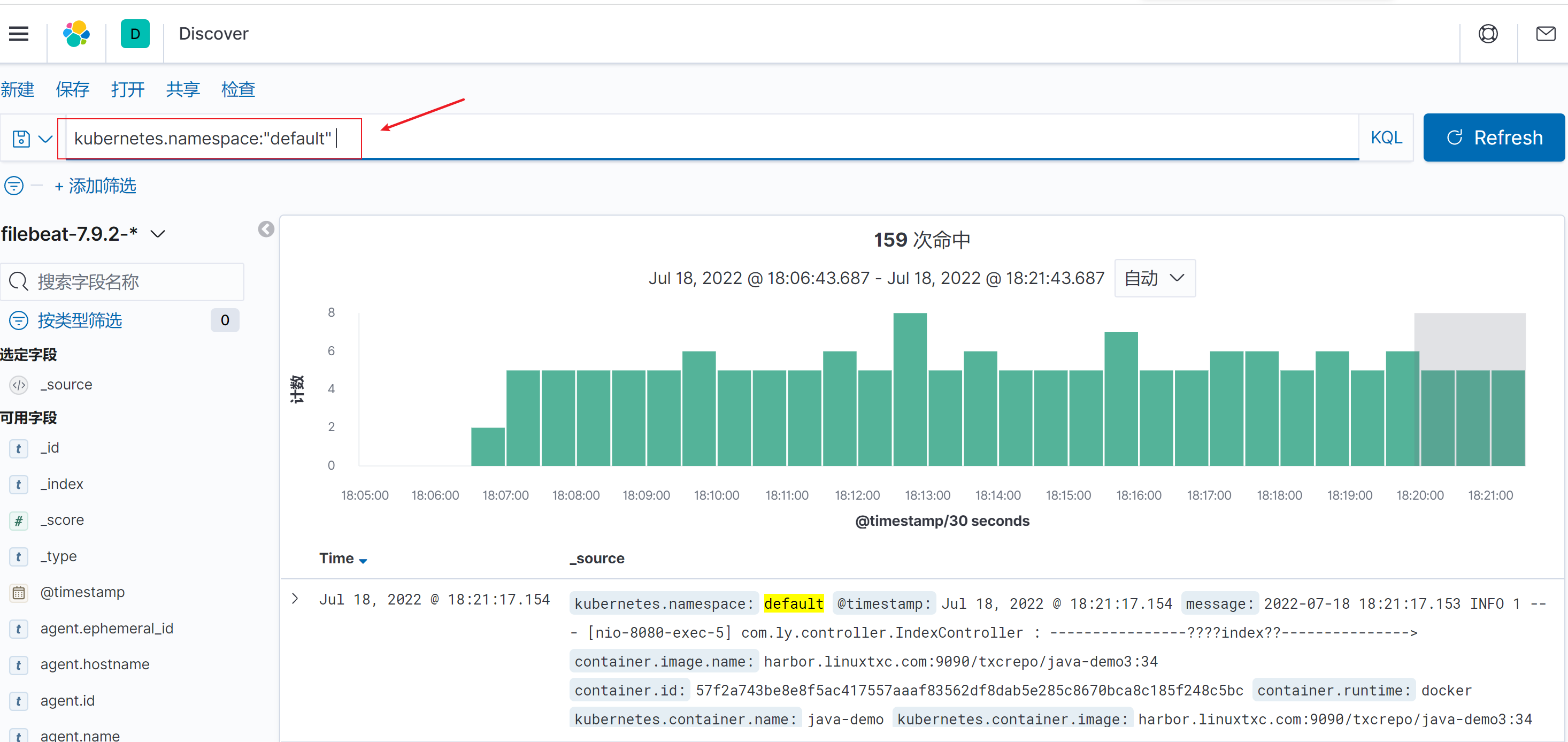
Task: Toggle the KQL query language switch
Action: pyautogui.click(x=1386, y=137)
